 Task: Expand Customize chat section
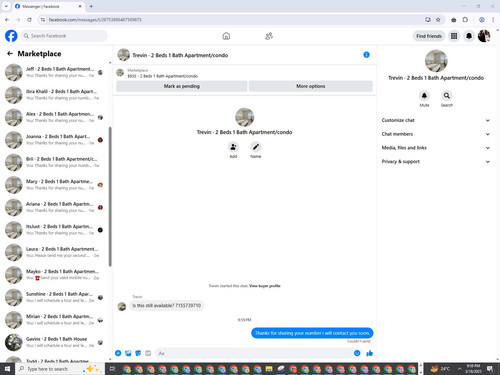[436, 120]
